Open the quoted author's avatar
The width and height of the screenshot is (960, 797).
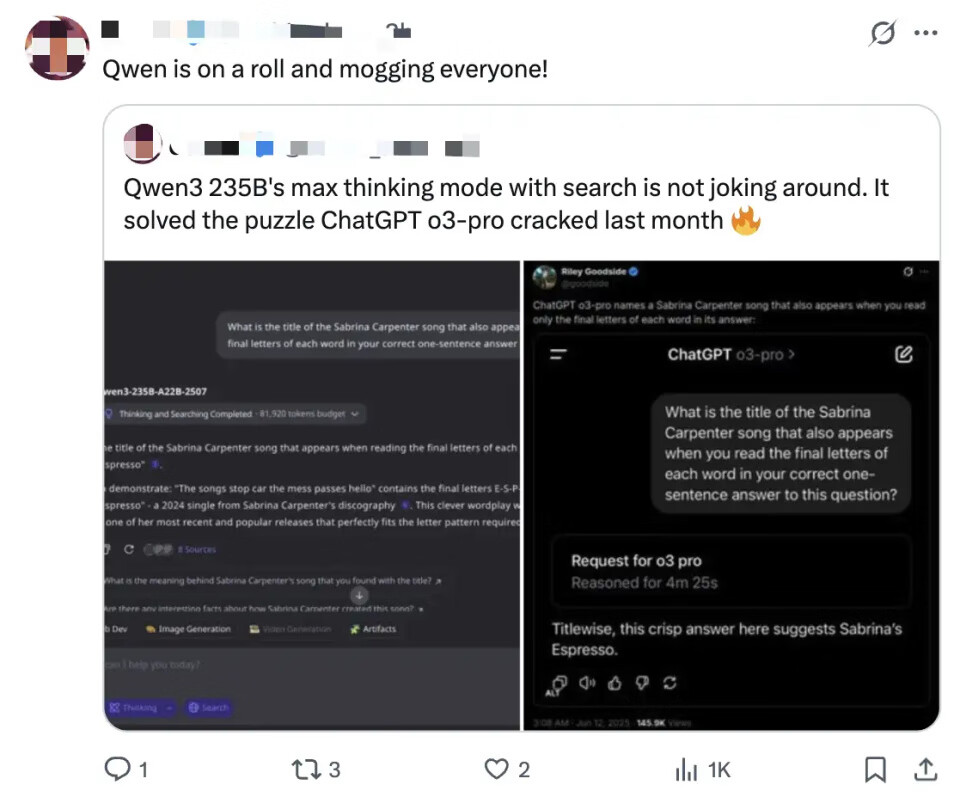click(x=143, y=144)
